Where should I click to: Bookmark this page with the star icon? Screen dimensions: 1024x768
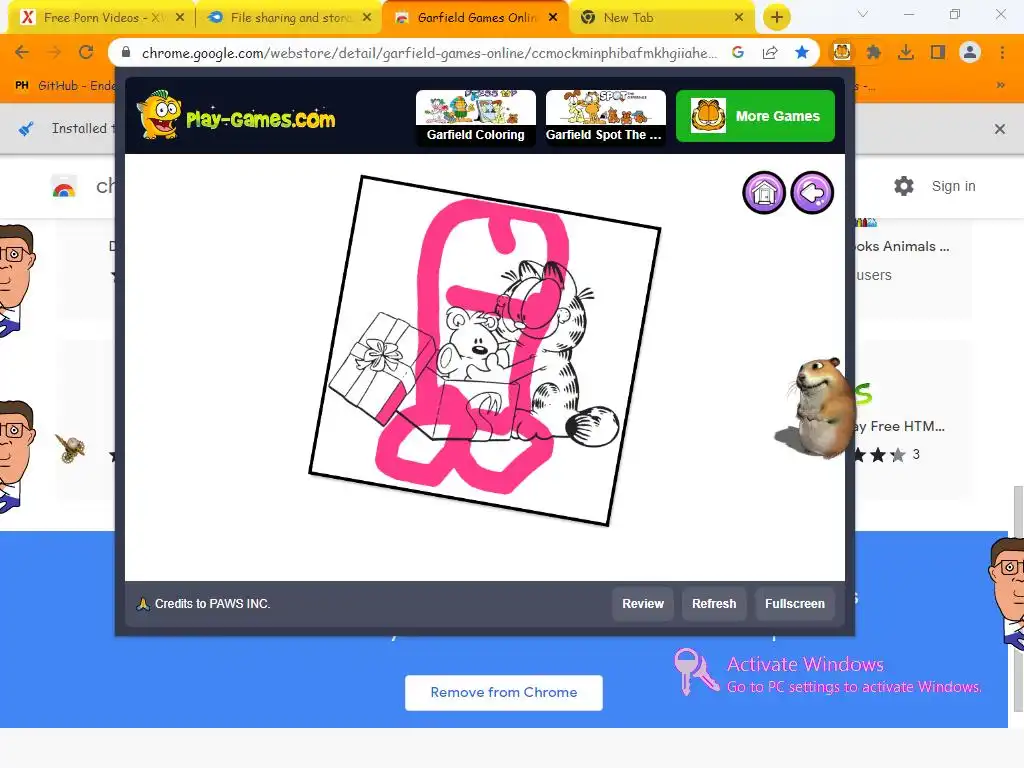point(802,52)
